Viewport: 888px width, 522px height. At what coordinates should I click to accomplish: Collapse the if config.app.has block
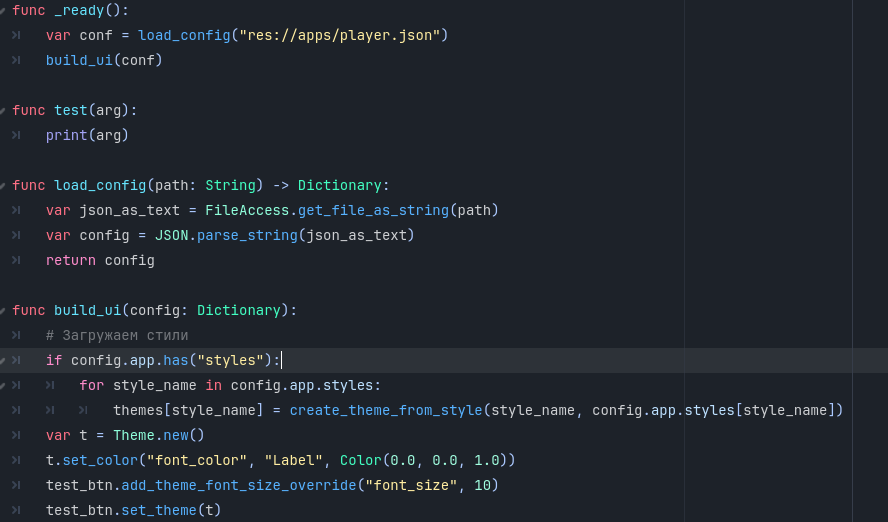click(3, 361)
